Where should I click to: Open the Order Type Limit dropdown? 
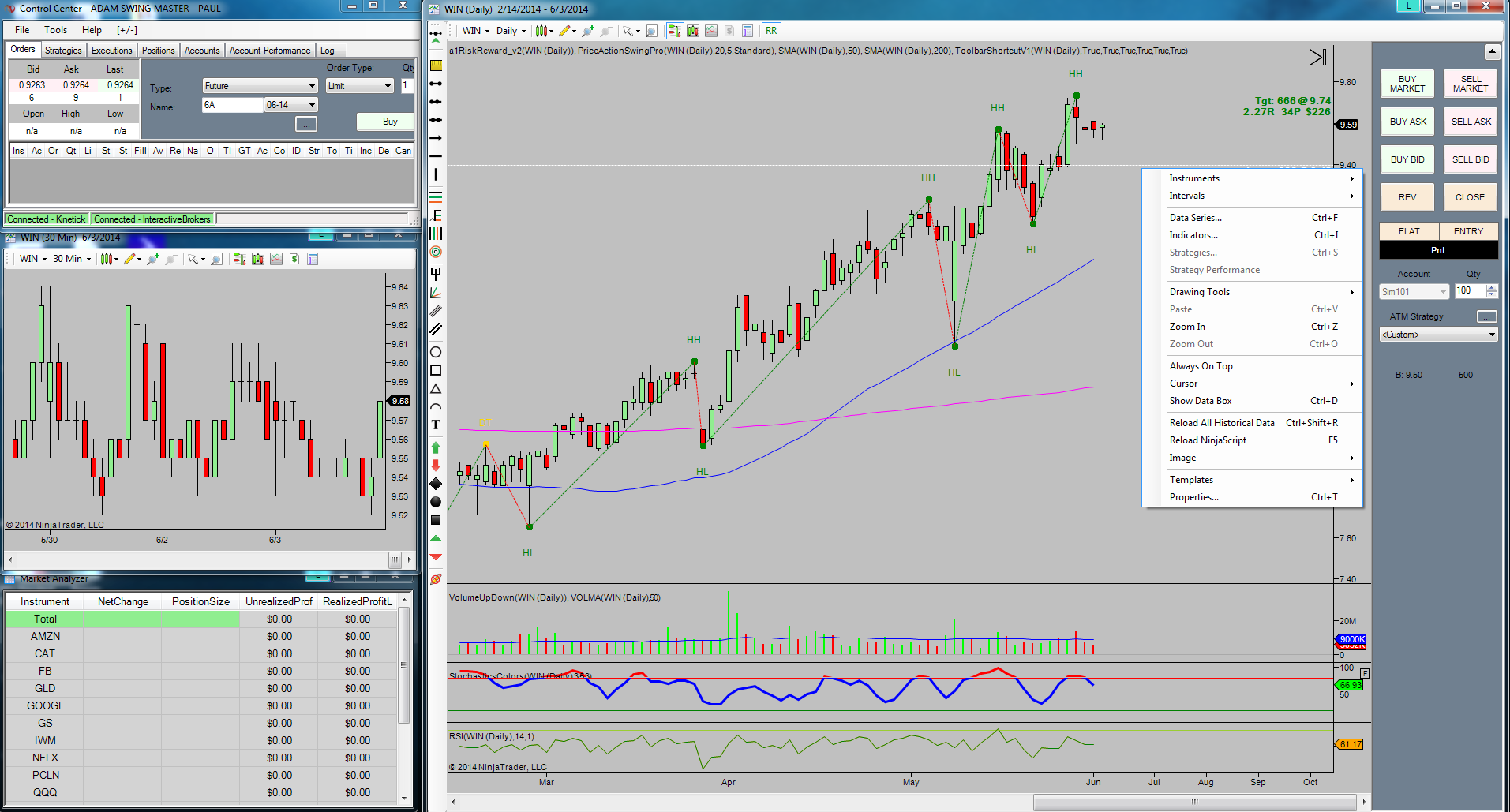359,86
